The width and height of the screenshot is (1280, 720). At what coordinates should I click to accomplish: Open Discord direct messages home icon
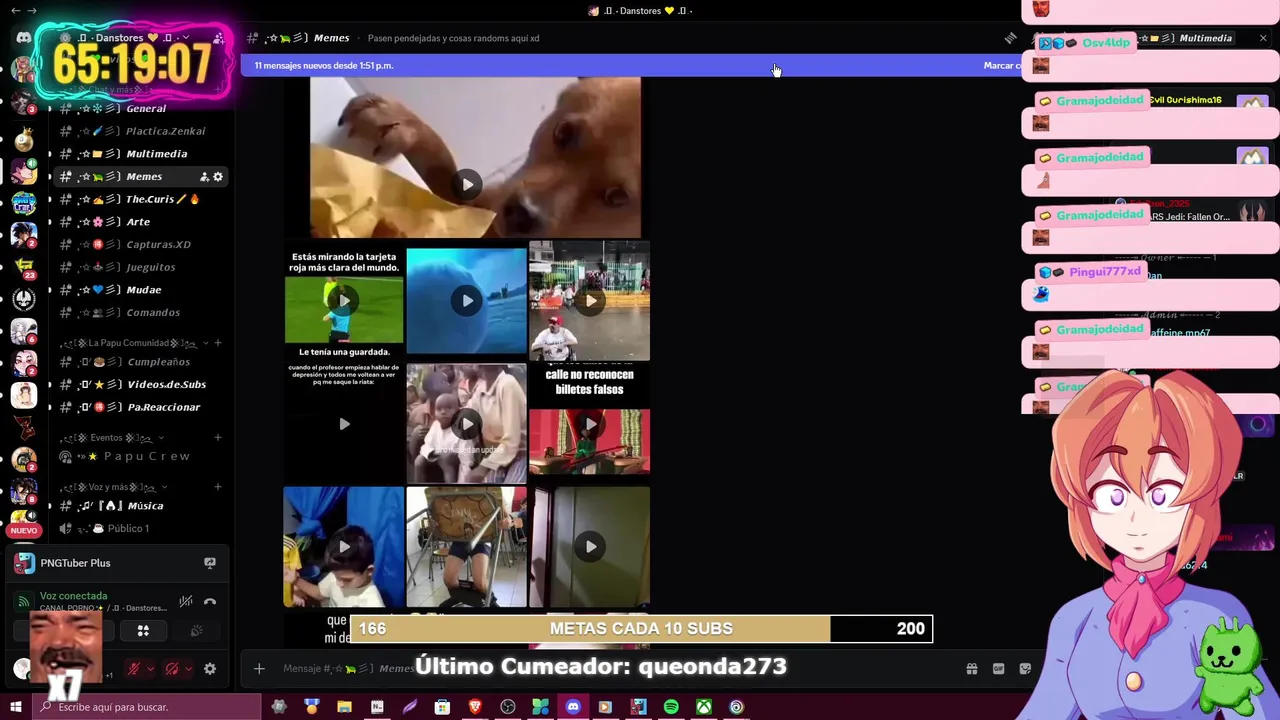[x=23, y=38]
